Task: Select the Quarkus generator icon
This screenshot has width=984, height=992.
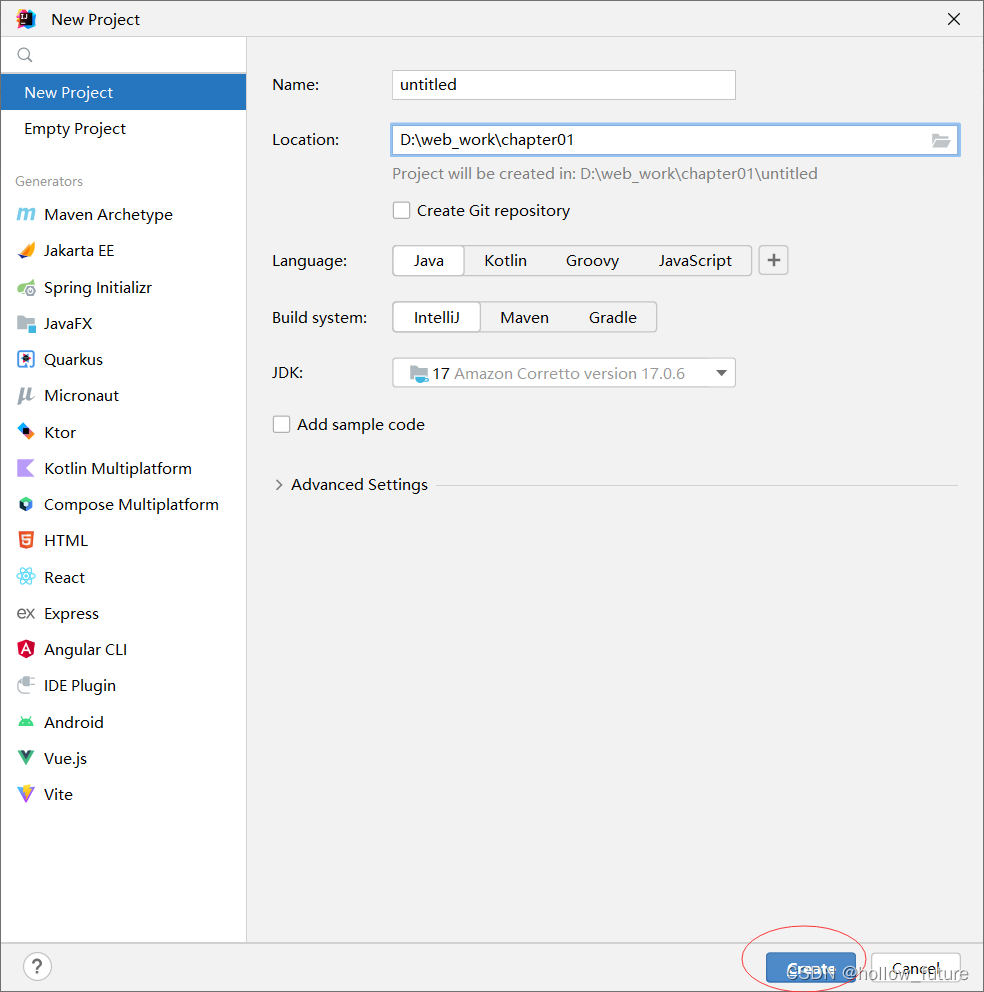Action: pyautogui.click(x=26, y=359)
